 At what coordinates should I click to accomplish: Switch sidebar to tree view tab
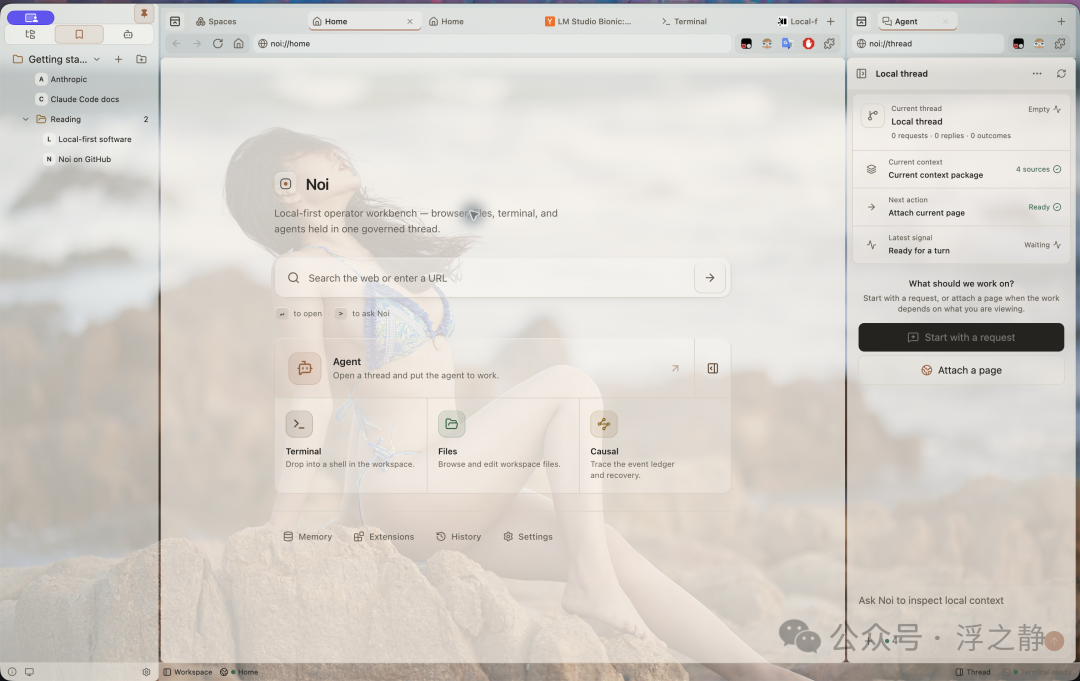tap(30, 34)
